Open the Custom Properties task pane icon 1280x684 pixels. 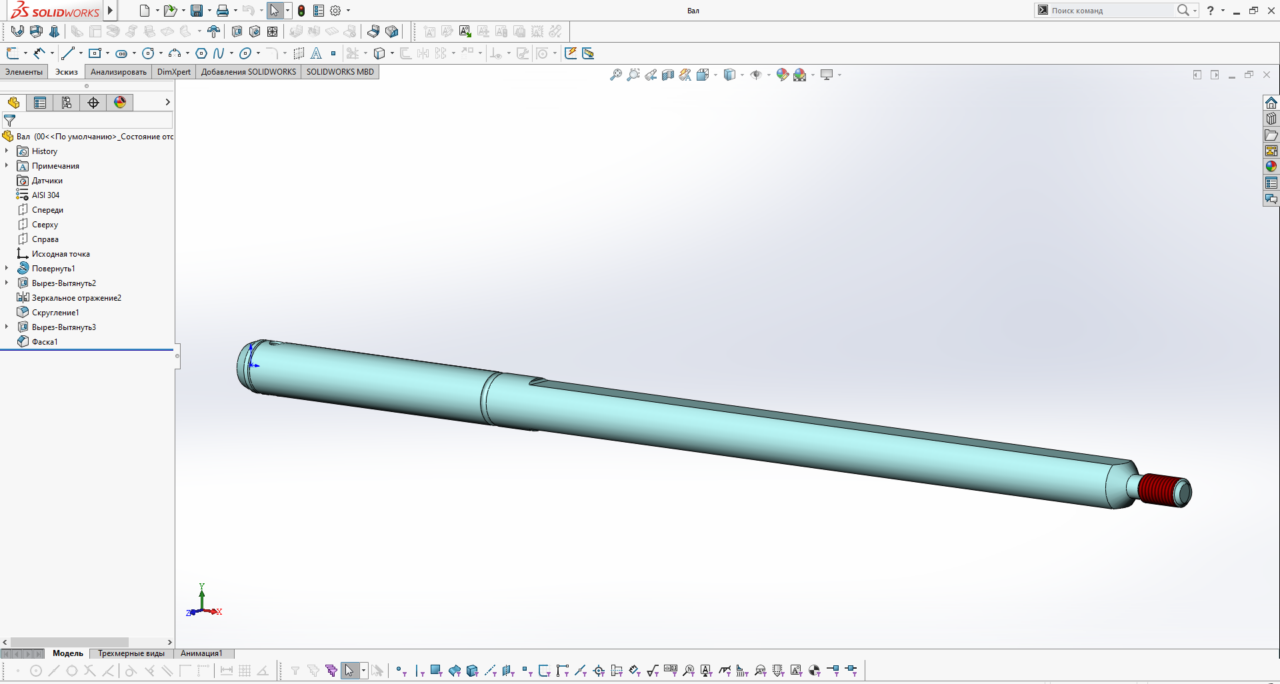(1271, 183)
